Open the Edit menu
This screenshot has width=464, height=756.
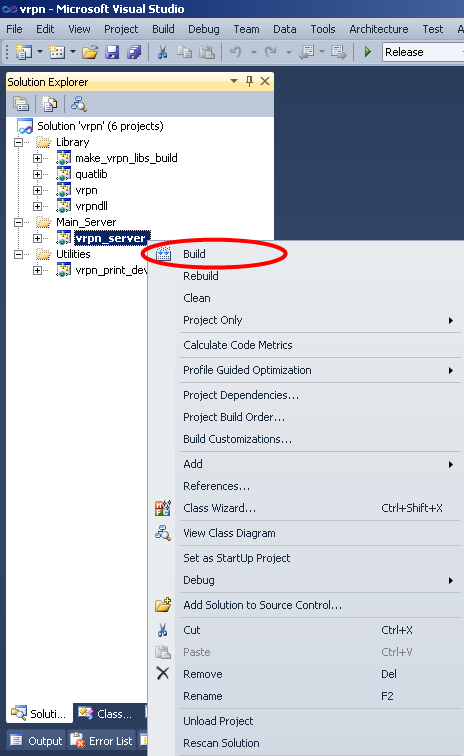pos(45,29)
